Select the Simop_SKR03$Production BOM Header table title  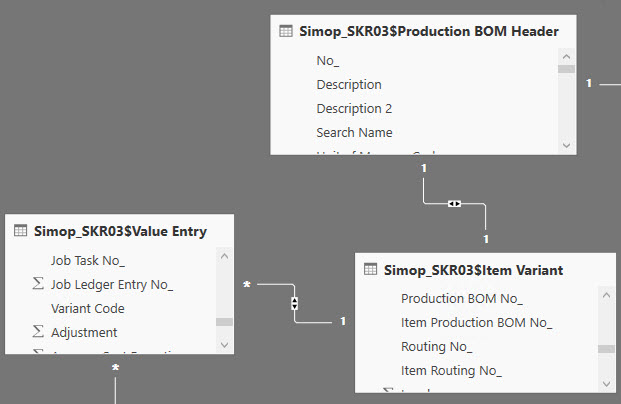coord(429,31)
